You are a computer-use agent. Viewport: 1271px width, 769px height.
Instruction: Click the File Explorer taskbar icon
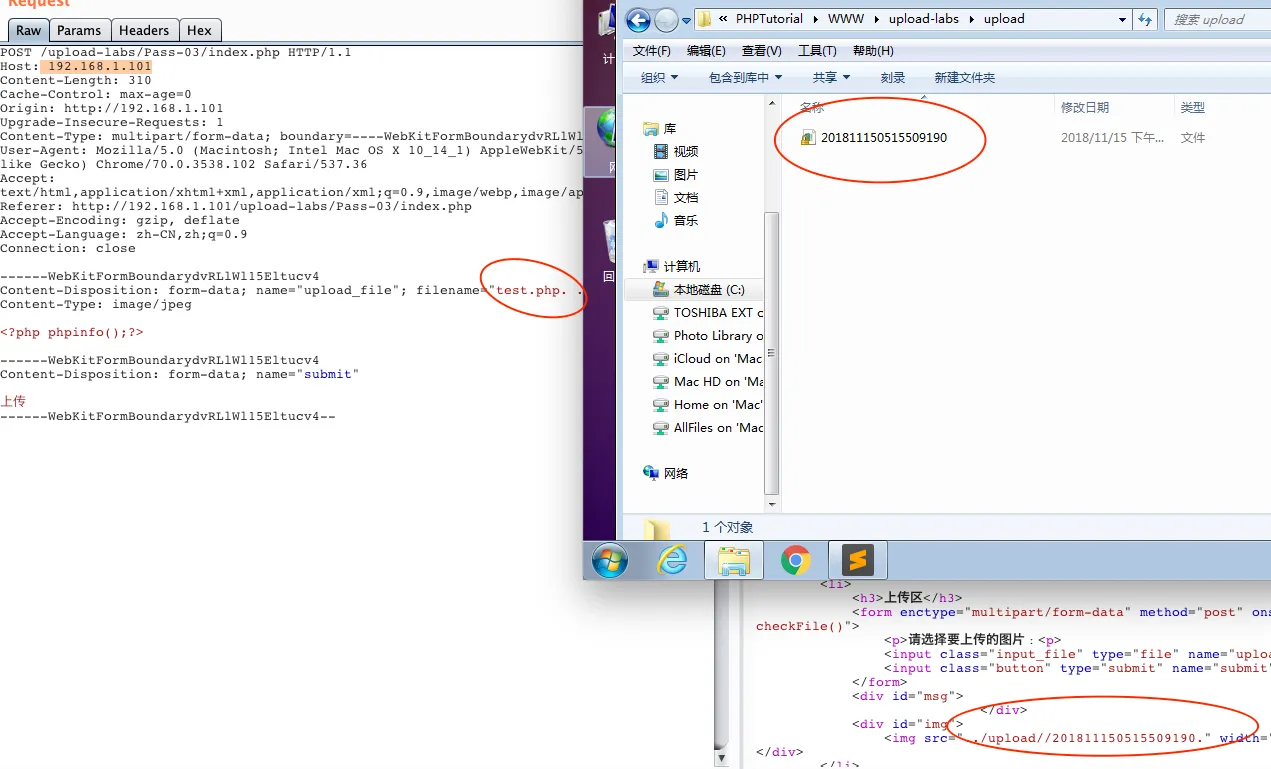click(x=734, y=561)
